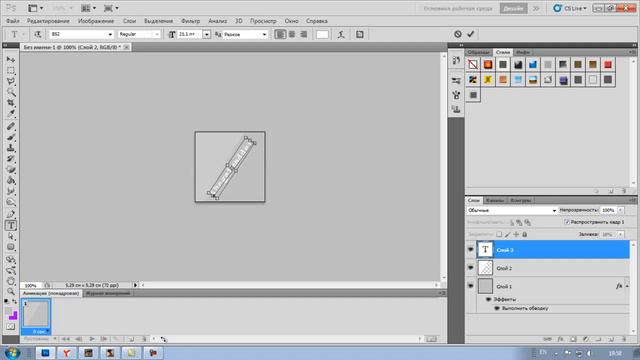The image size is (640, 360).
Task: Select animation frame 1 thumbnail
Action: [x=36, y=313]
